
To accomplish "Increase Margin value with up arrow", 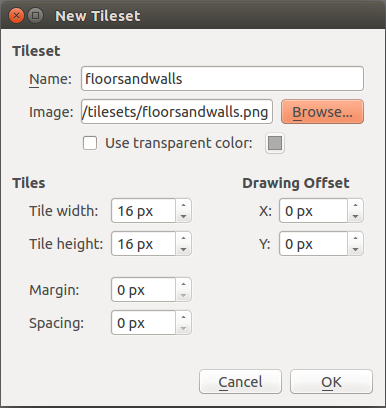I will pyautogui.click(x=183, y=284).
